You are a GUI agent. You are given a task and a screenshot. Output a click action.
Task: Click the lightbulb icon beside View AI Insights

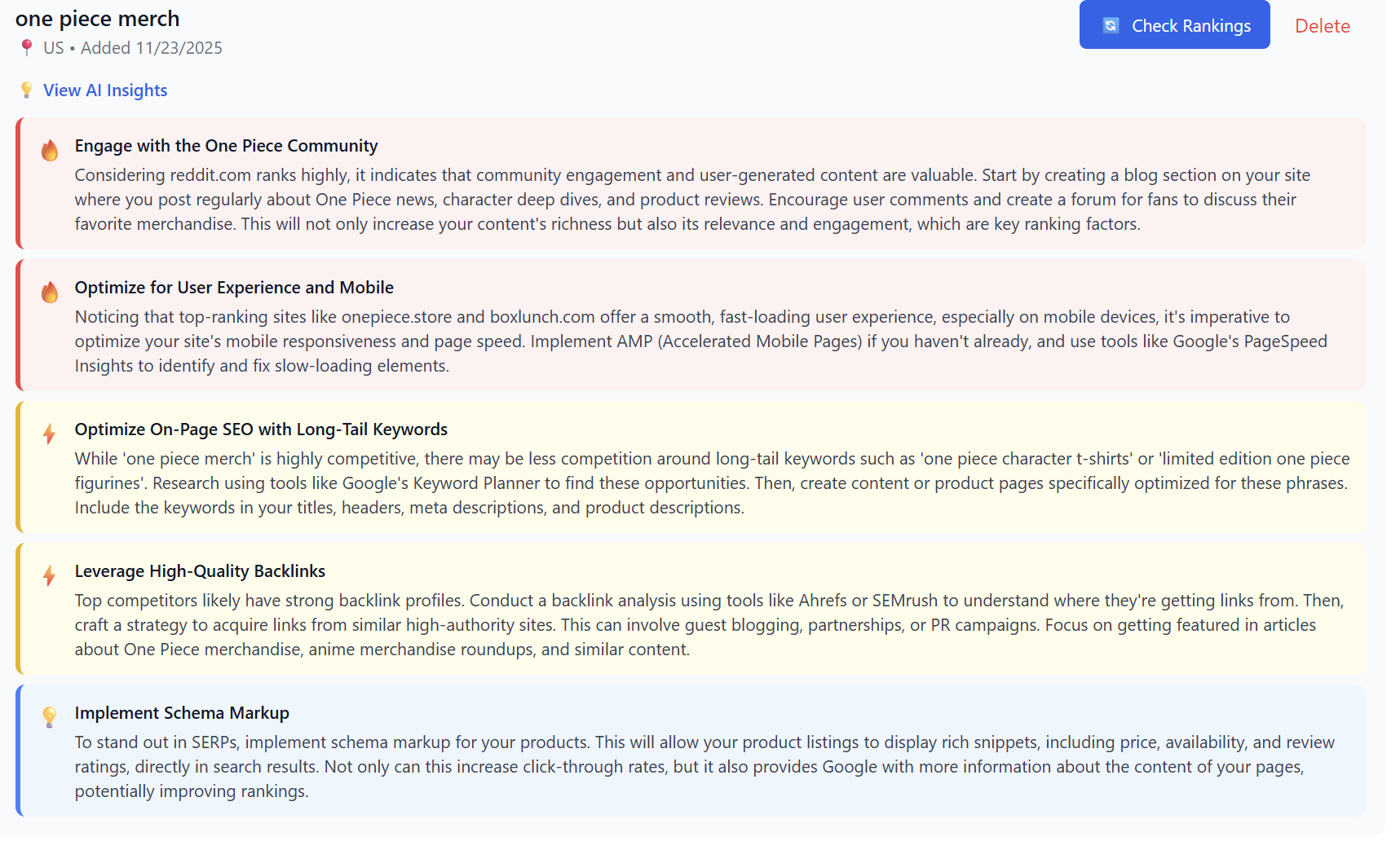click(x=27, y=90)
